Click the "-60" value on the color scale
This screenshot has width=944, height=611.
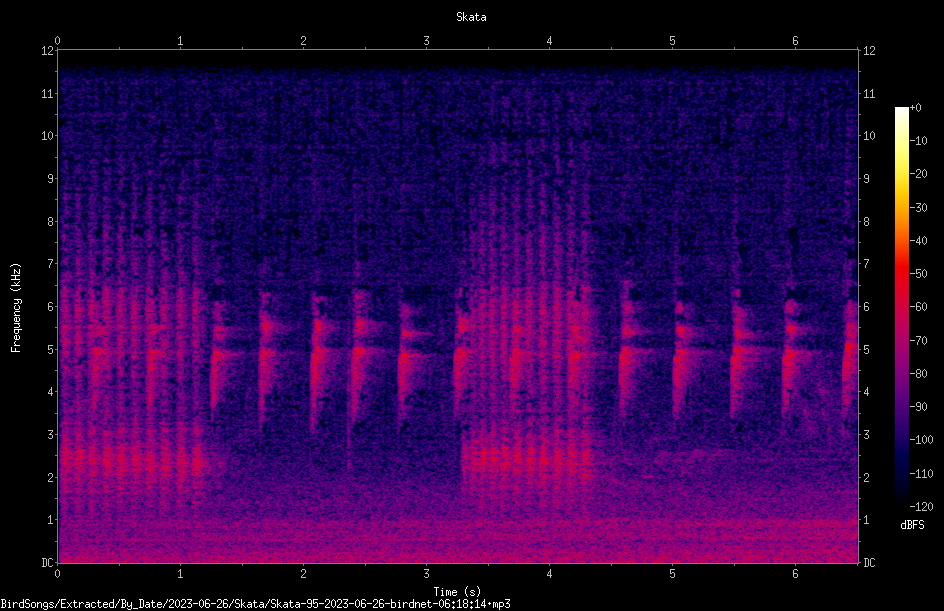918,307
